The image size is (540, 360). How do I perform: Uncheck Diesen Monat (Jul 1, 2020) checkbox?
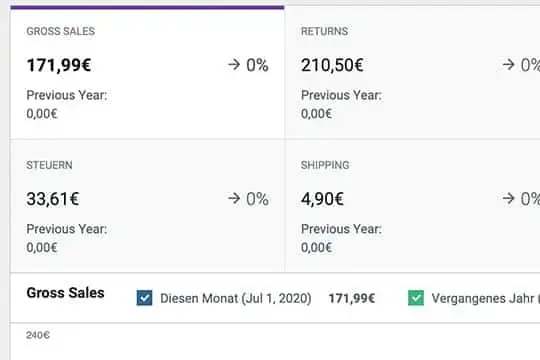(144, 298)
